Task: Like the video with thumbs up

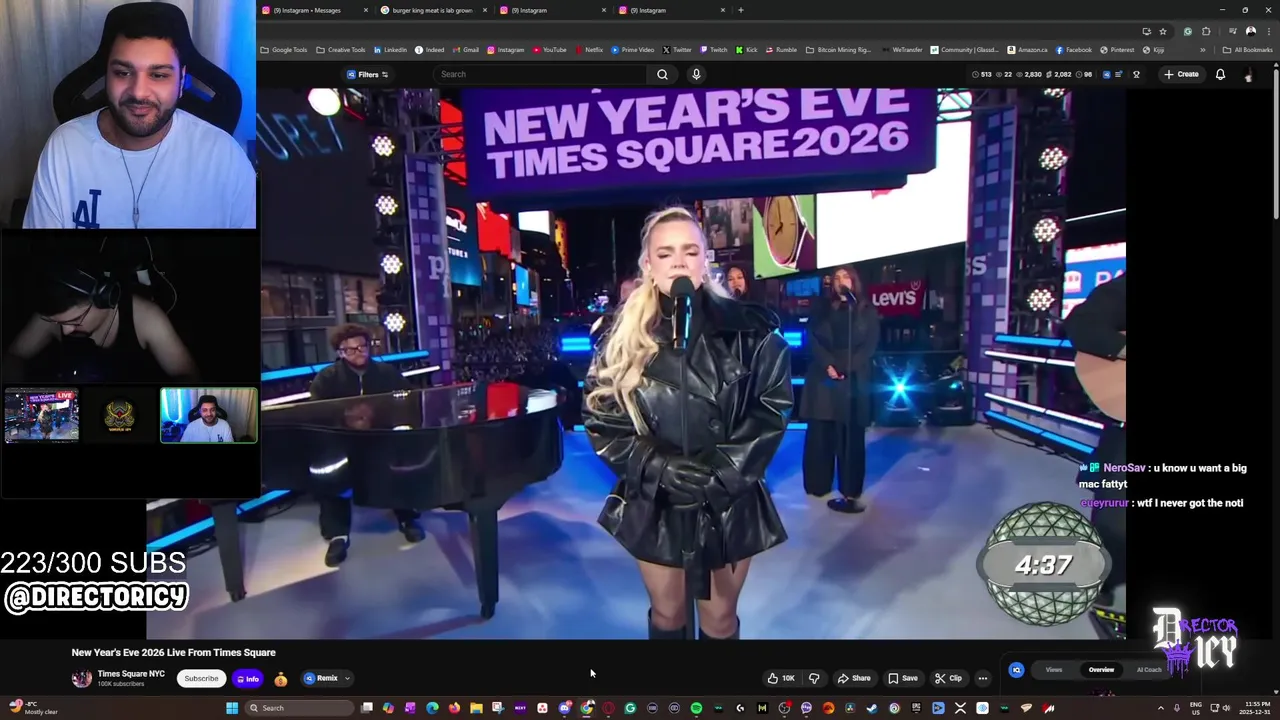Action: click(780, 678)
